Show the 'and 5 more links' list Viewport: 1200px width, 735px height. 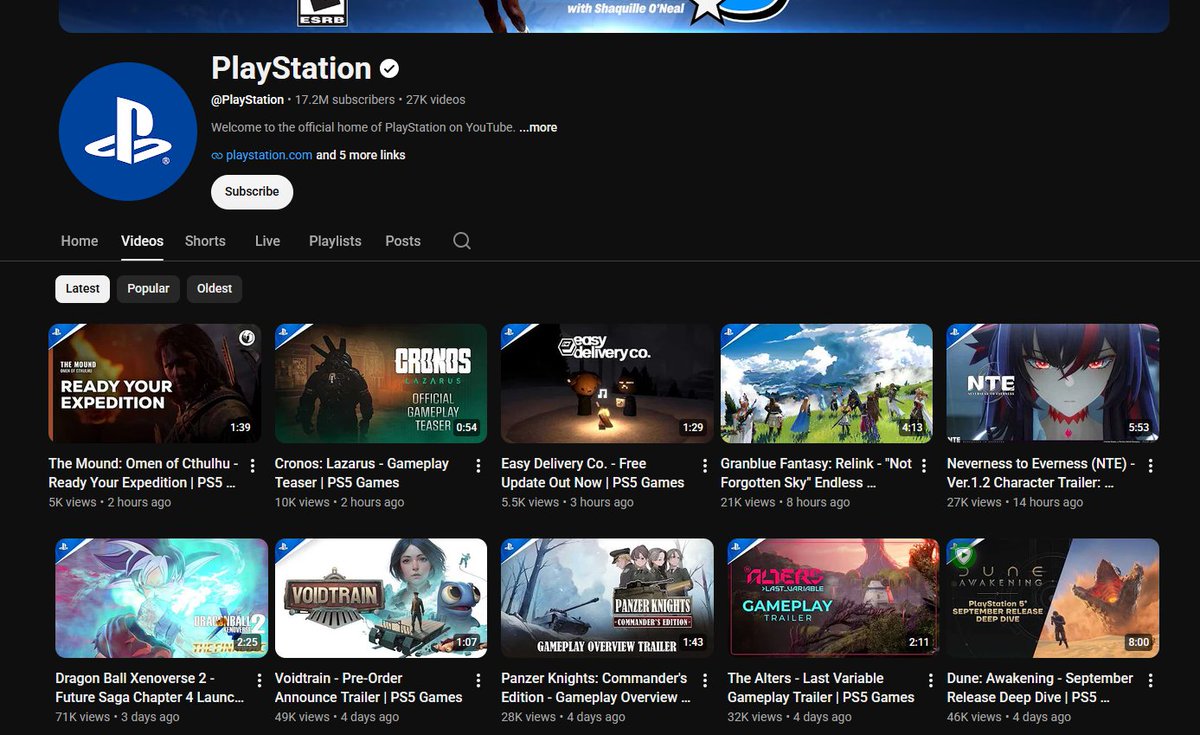[361, 155]
